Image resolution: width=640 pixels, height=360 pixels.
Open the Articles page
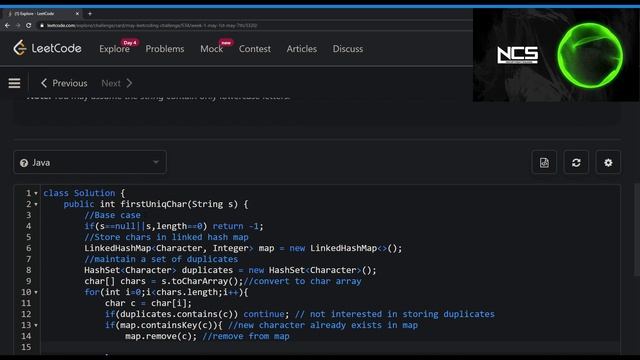click(x=302, y=49)
